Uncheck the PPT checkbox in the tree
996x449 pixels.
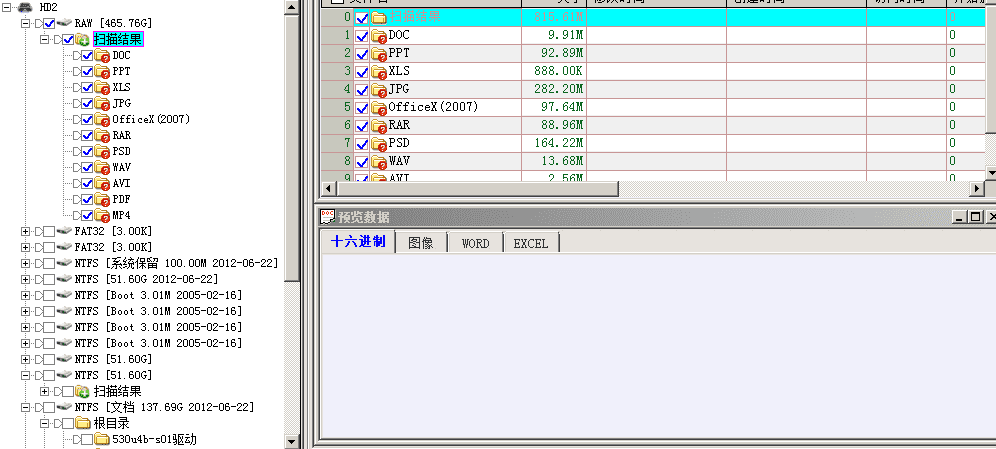87,72
